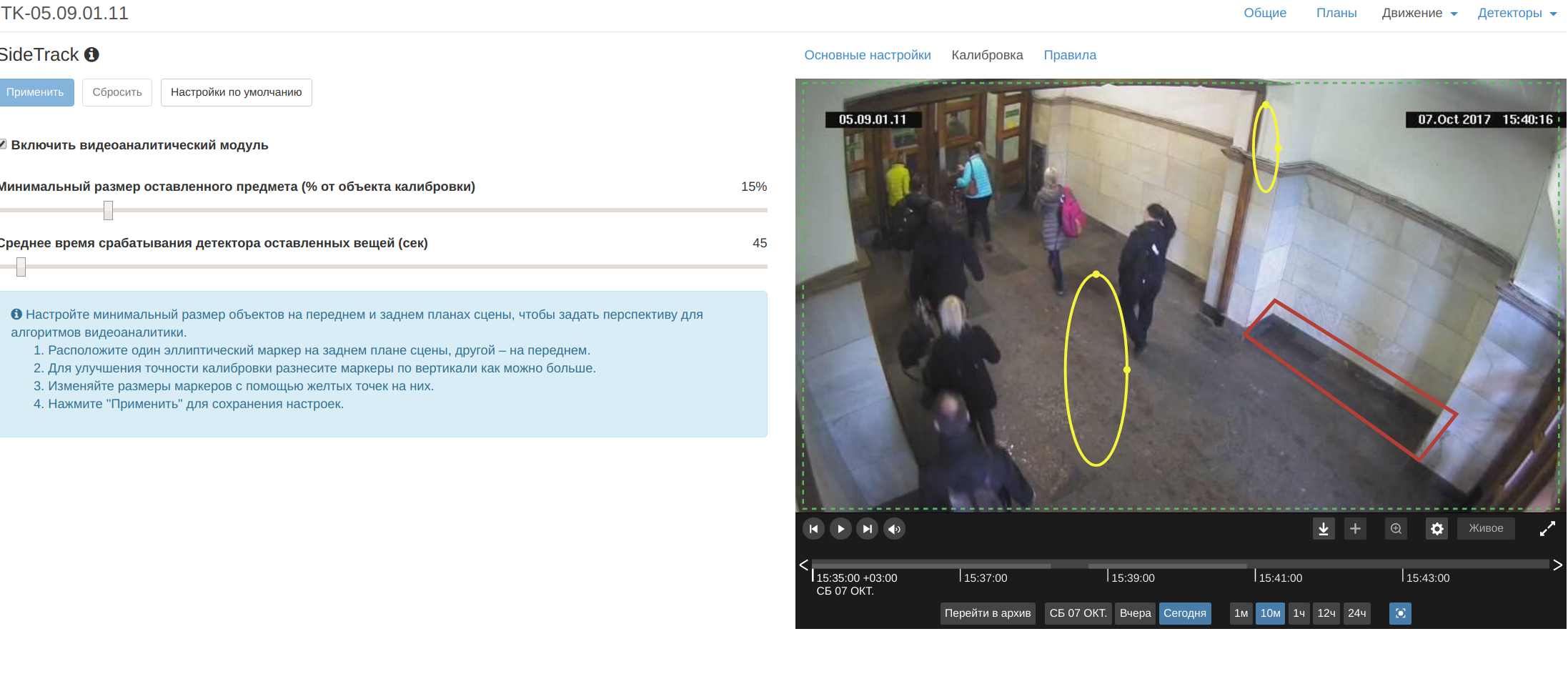
Task: Open the Движение dropdown menu
Action: point(1419,13)
